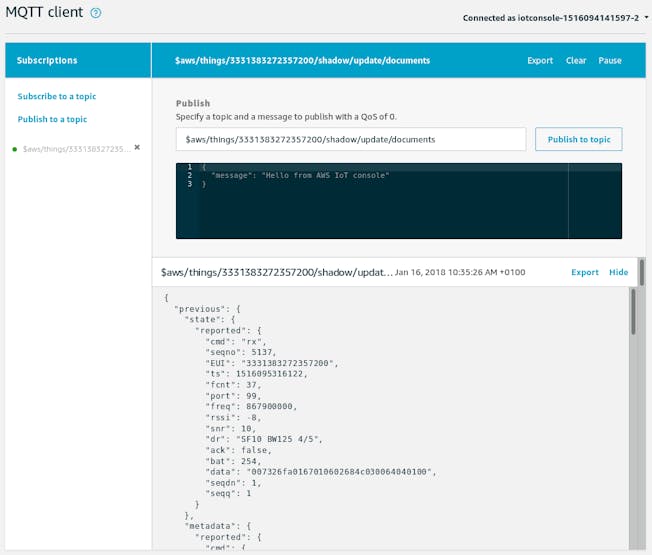Click inside the message code editor
This screenshot has height=555, width=652.
[399, 201]
